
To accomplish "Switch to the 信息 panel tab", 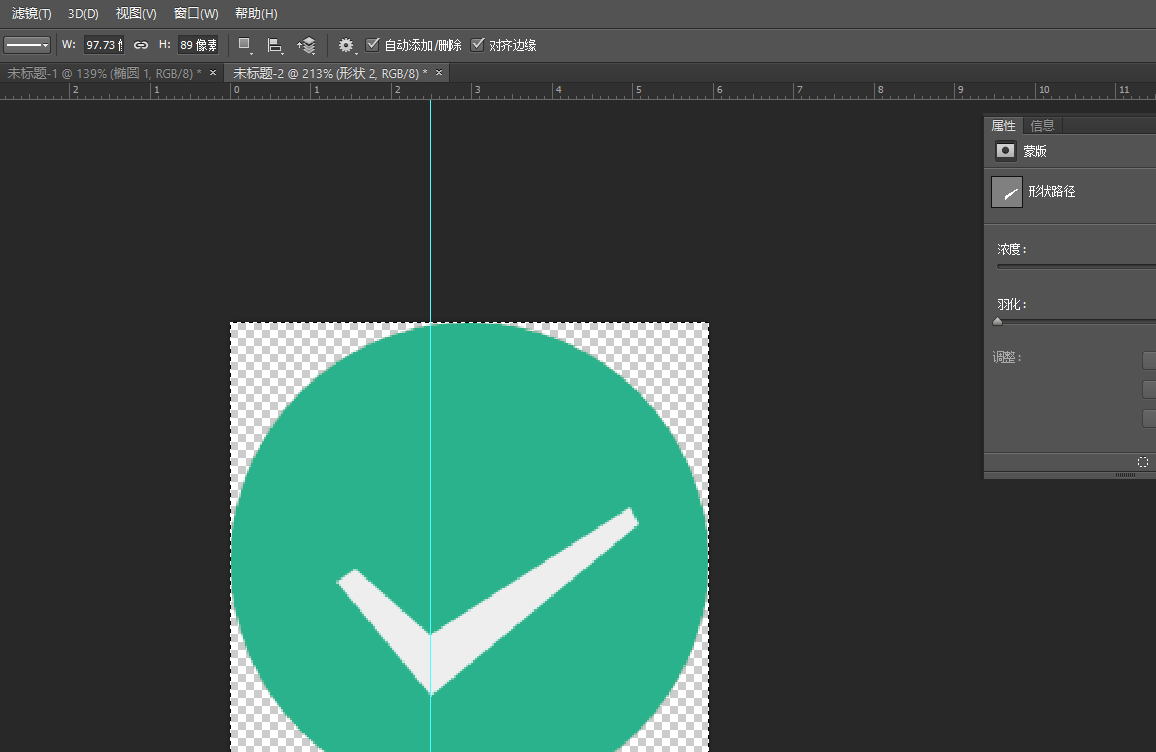I will 1042,126.
